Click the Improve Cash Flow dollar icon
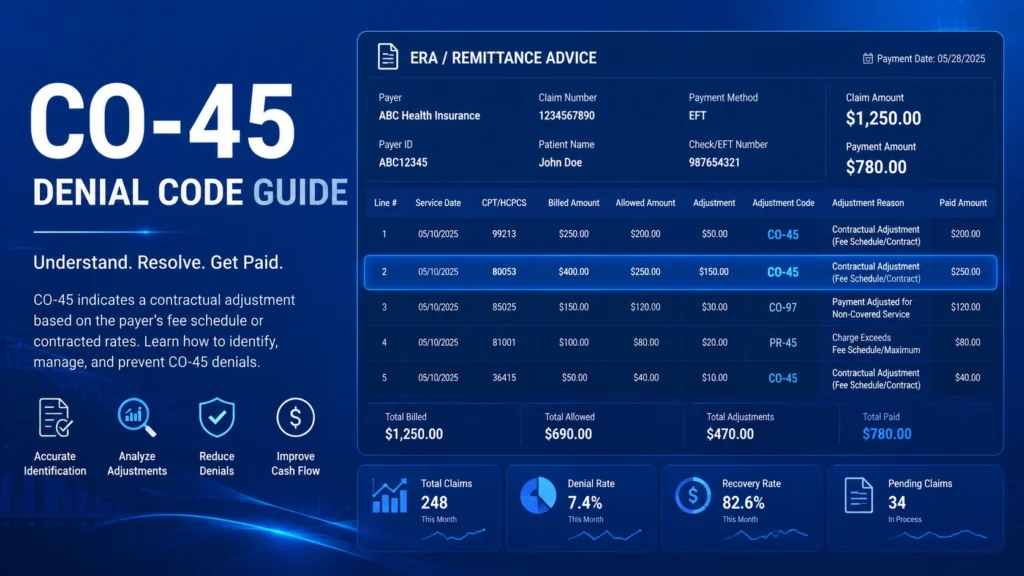The image size is (1024, 576). (x=295, y=417)
